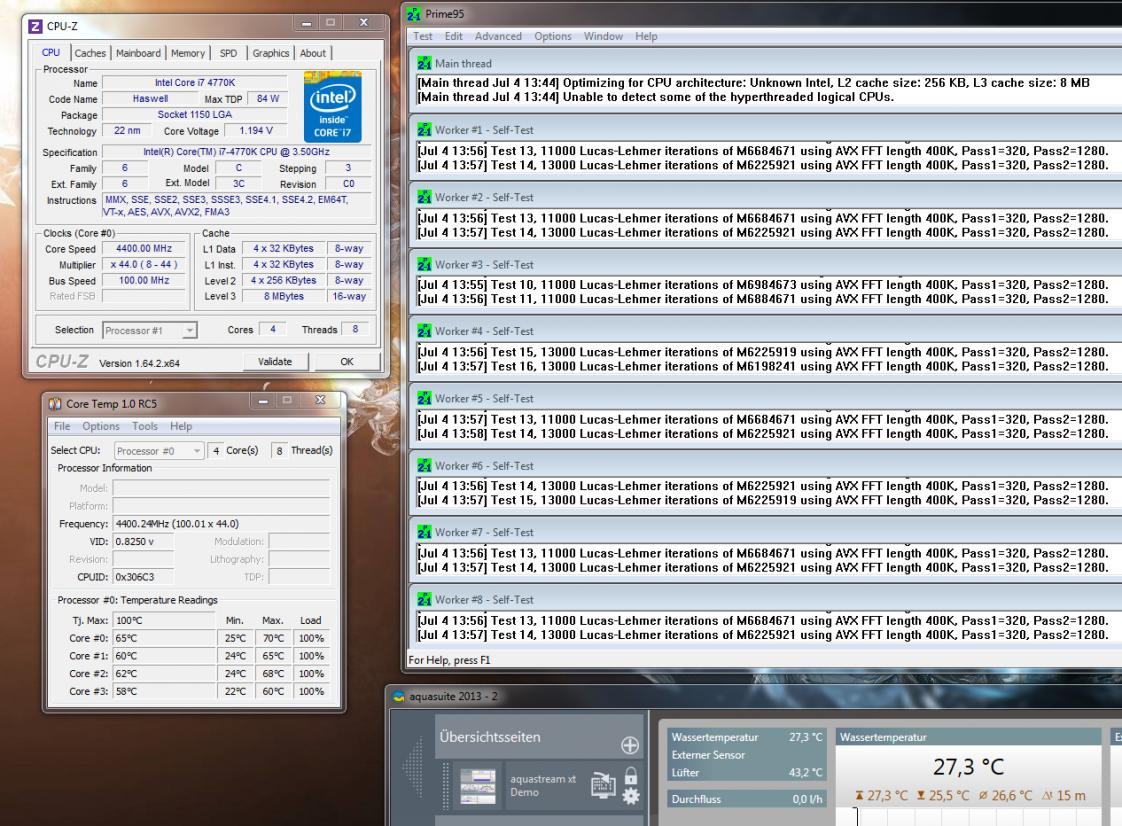Click the 'For Help, press F1' status bar
The image size is (1122, 826).
pyautogui.click(x=449, y=660)
